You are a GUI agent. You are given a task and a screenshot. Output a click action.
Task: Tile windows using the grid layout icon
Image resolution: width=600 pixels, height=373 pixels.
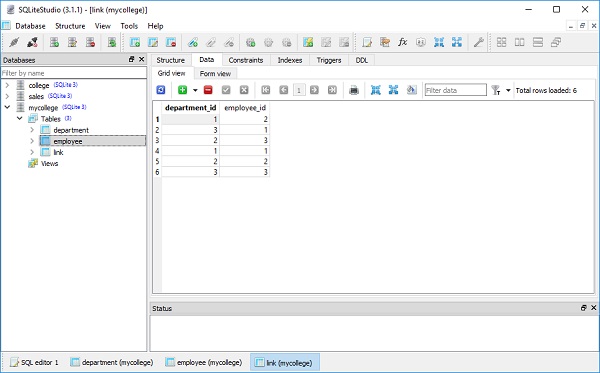(501, 42)
